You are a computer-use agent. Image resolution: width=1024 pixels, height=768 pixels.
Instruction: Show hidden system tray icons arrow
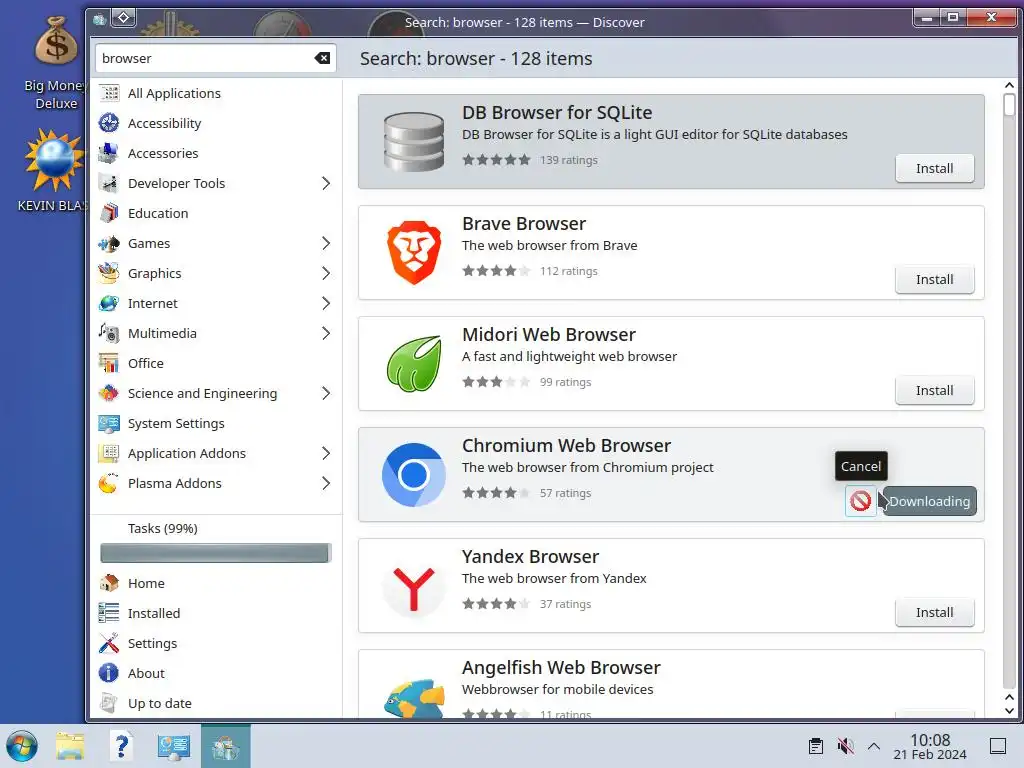(874, 746)
